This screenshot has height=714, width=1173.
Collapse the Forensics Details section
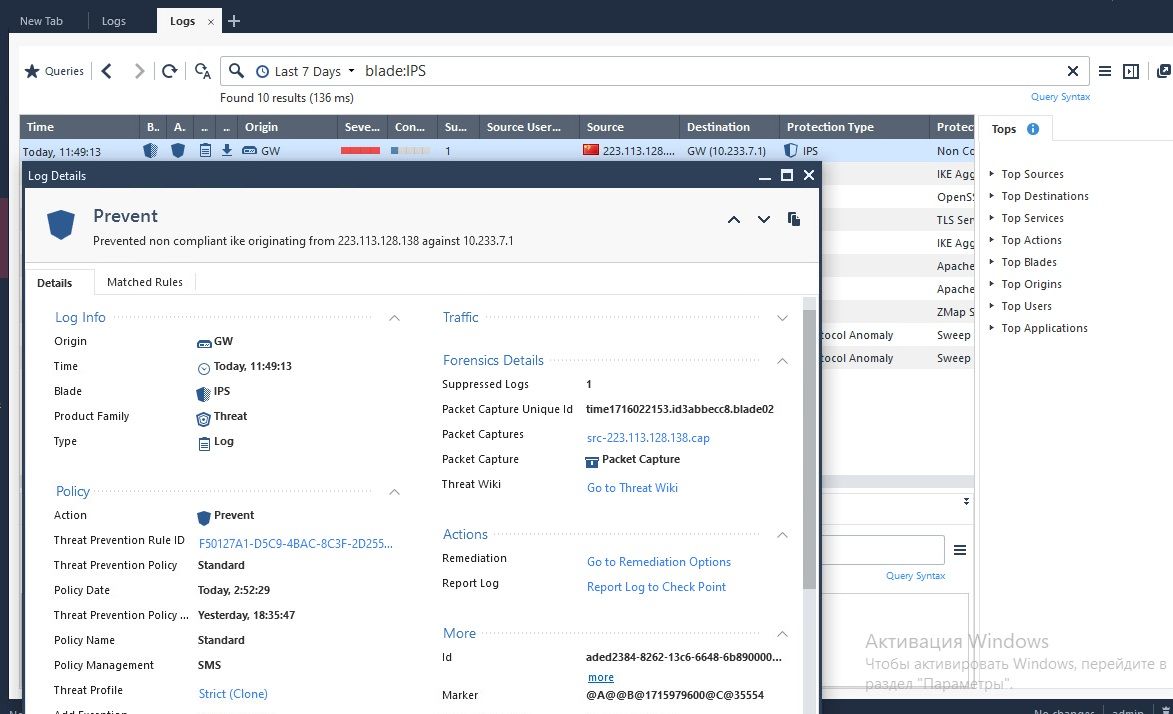coord(782,361)
